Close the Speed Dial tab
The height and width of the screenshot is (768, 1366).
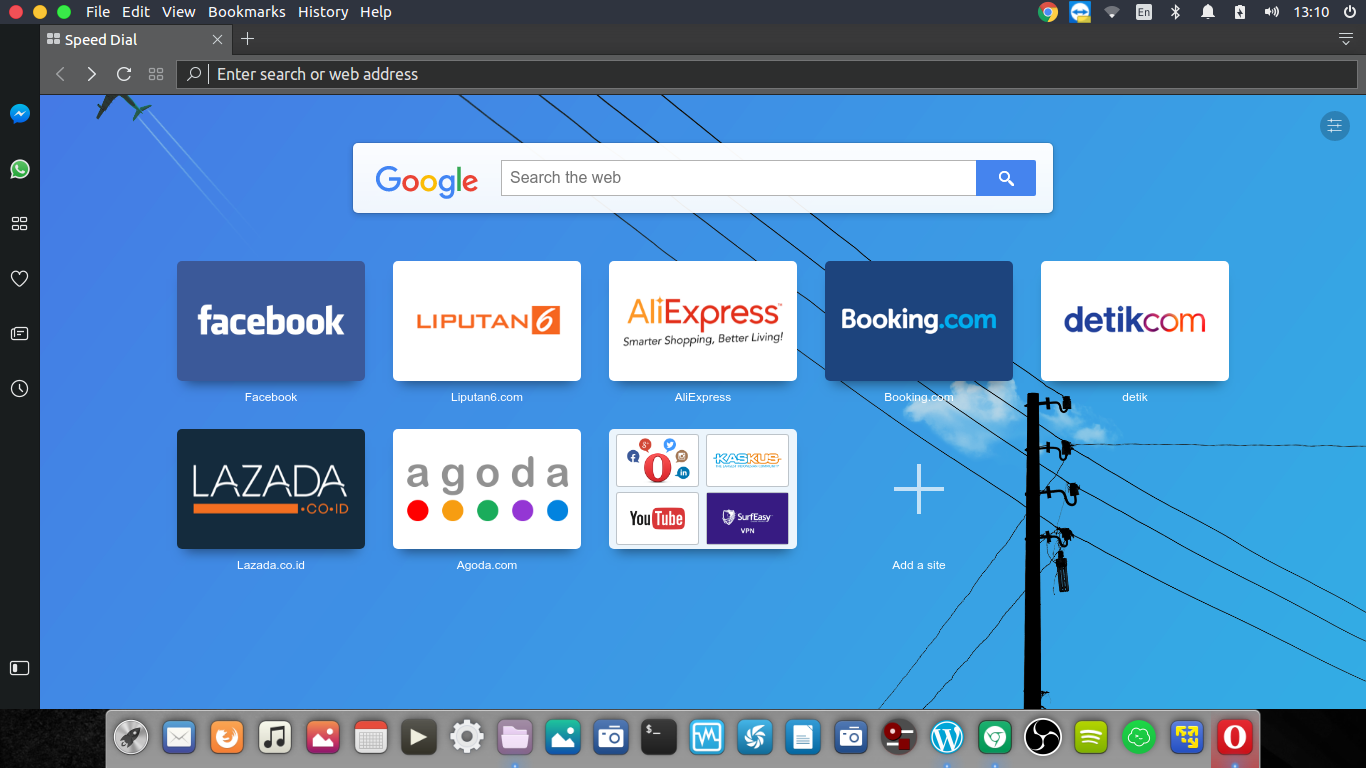pos(218,40)
